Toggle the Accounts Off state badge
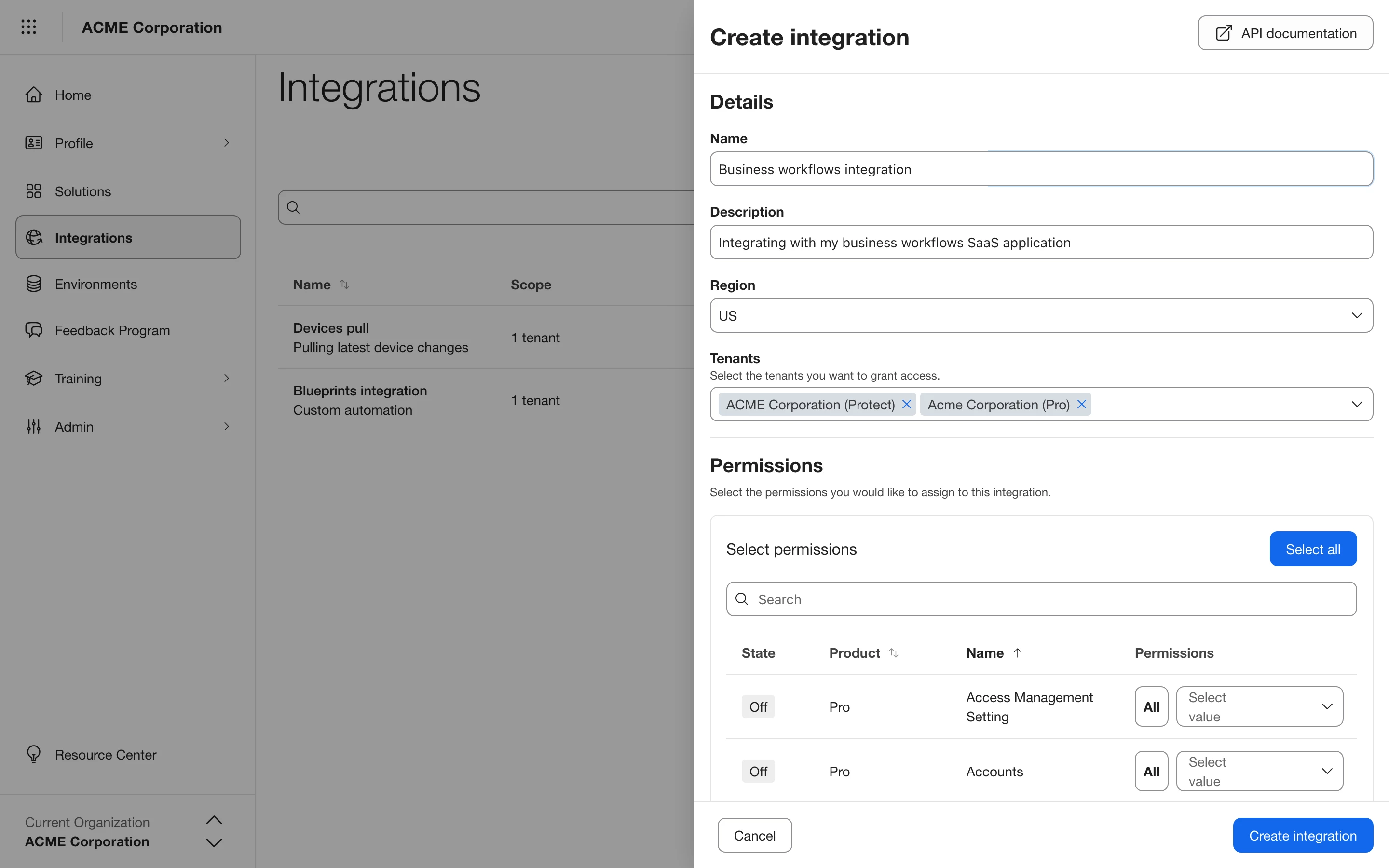1389x868 pixels. 758,771
